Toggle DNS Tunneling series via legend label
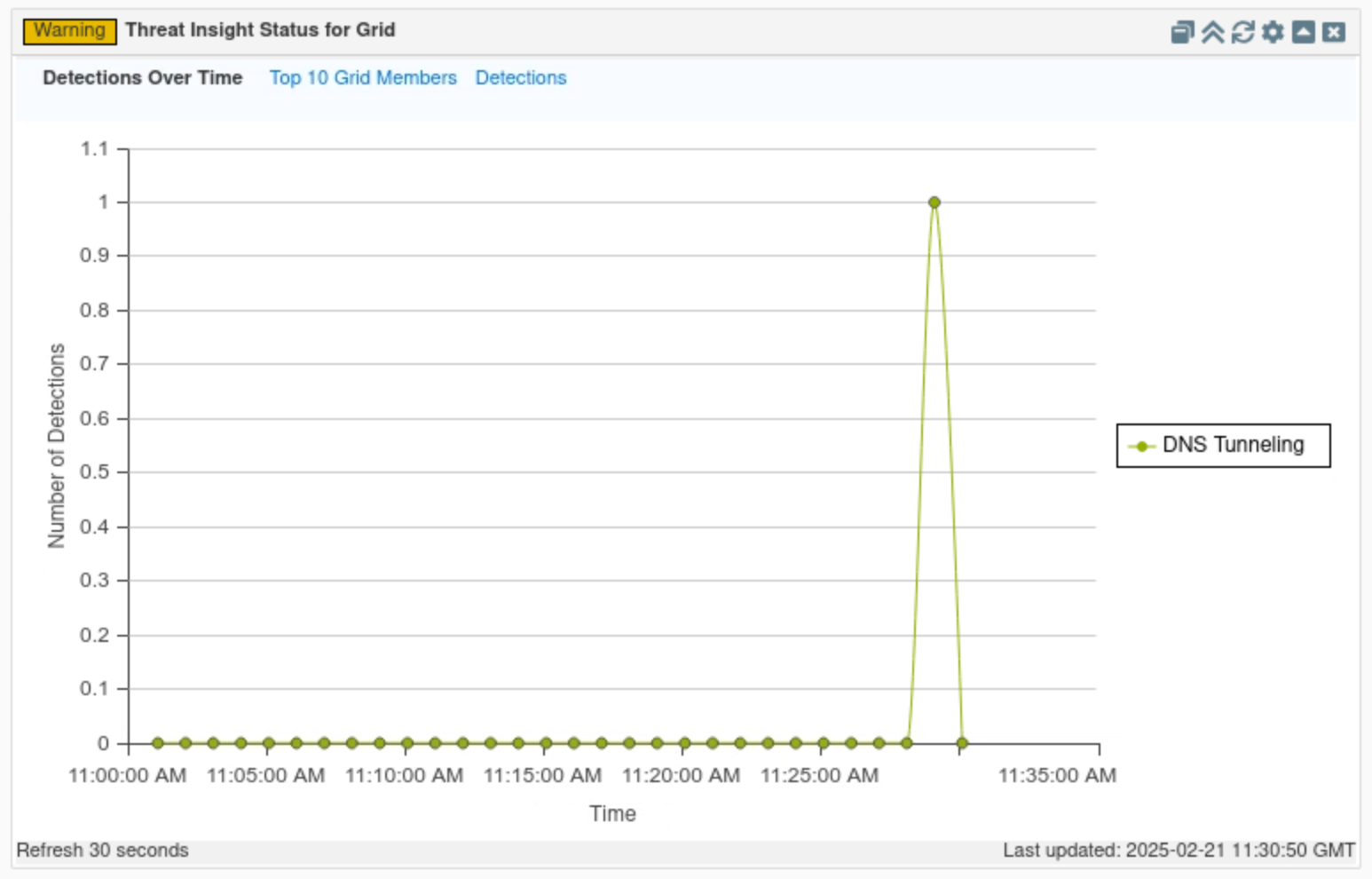The height and width of the screenshot is (879, 1372). point(1233,445)
